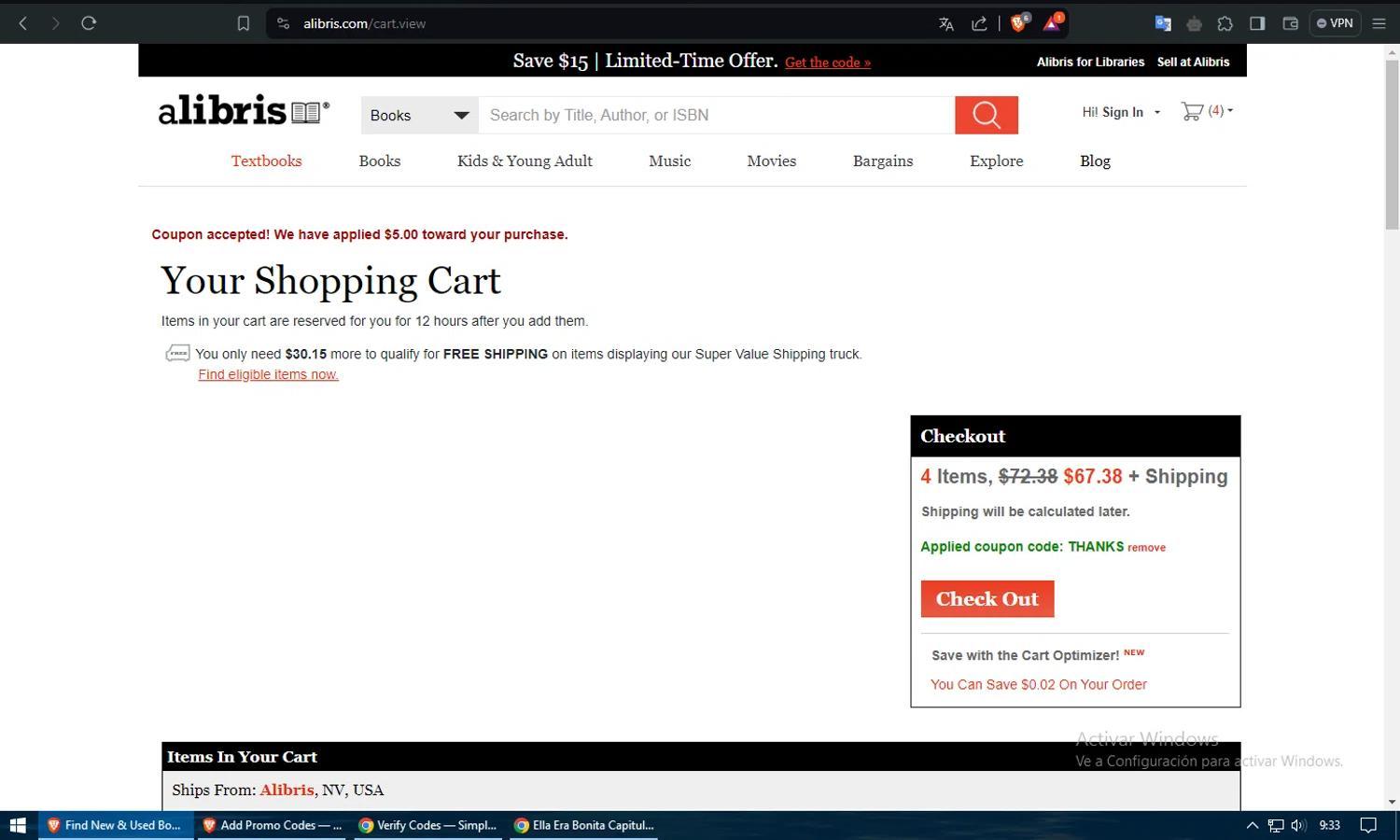Image resolution: width=1400 pixels, height=840 pixels.
Task: Open the Books navigation menu item
Action: (380, 161)
